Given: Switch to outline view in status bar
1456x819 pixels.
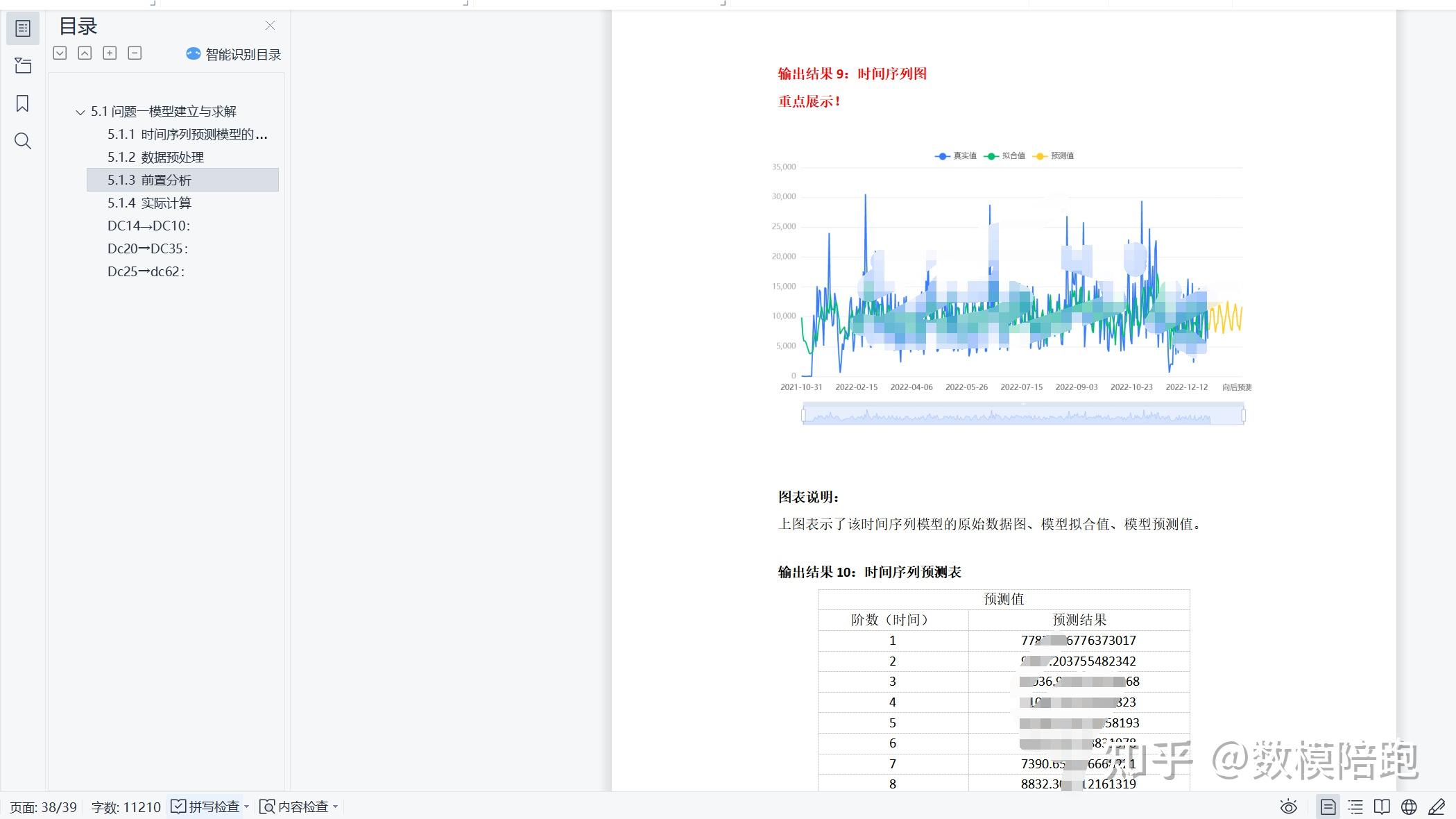Looking at the screenshot, I should click(x=1355, y=807).
